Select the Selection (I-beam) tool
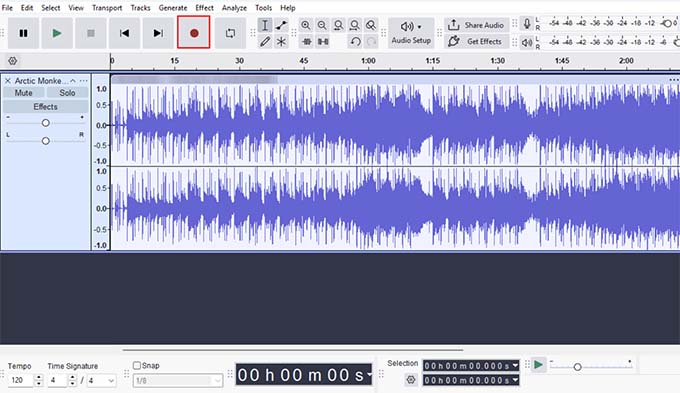The width and height of the screenshot is (680, 393). coord(265,25)
